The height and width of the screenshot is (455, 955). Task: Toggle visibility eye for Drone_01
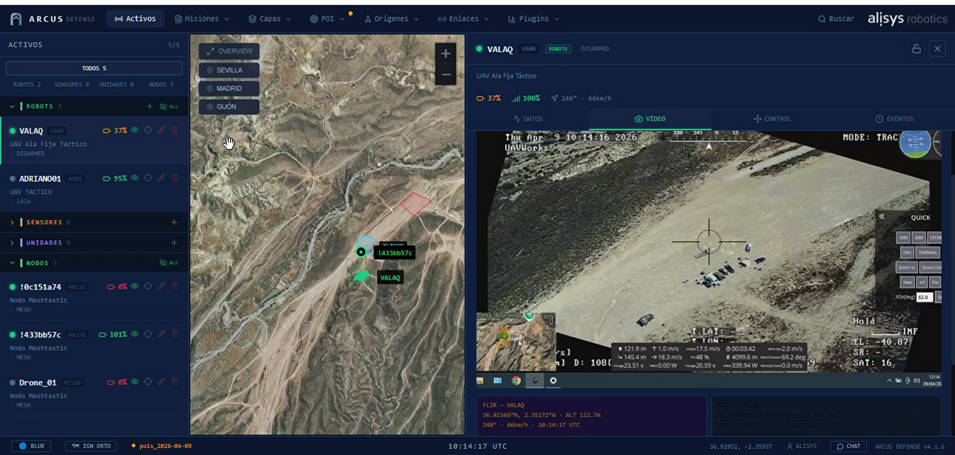pos(135,383)
